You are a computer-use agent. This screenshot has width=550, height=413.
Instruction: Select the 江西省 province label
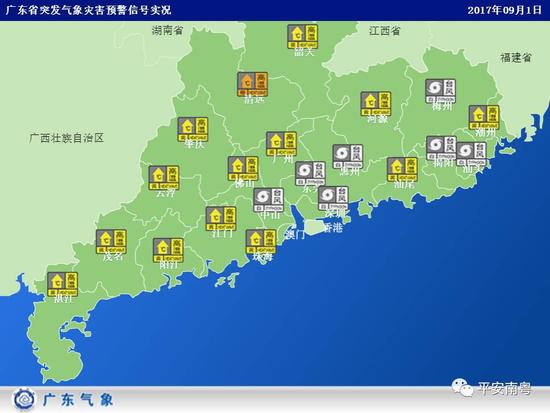384,31
